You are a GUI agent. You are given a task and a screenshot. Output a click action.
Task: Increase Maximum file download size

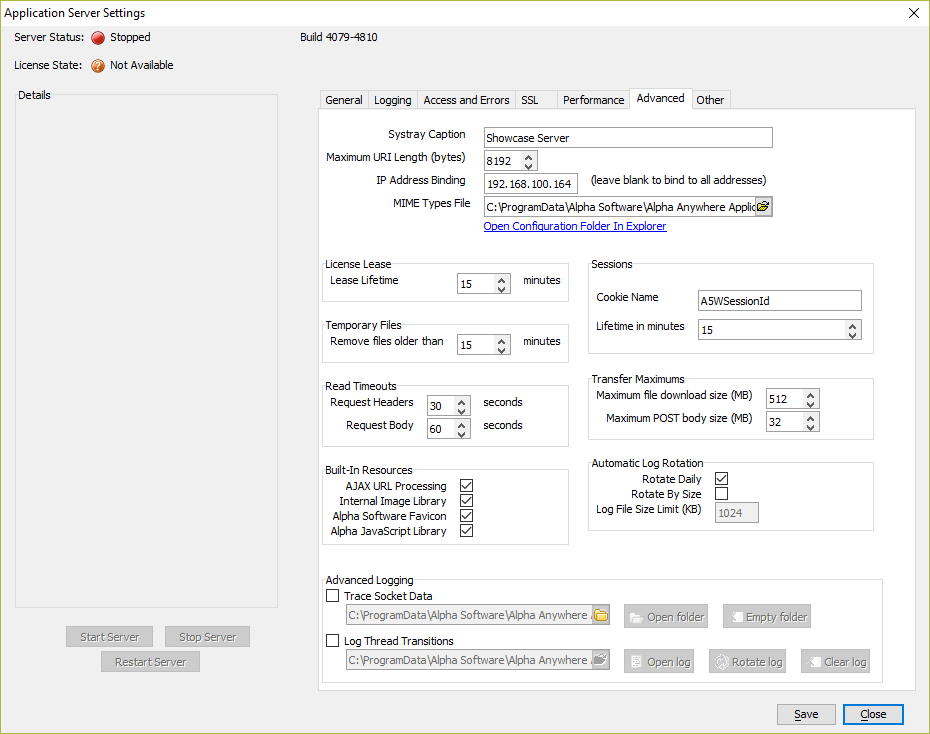pyautogui.click(x=811, y=394)
